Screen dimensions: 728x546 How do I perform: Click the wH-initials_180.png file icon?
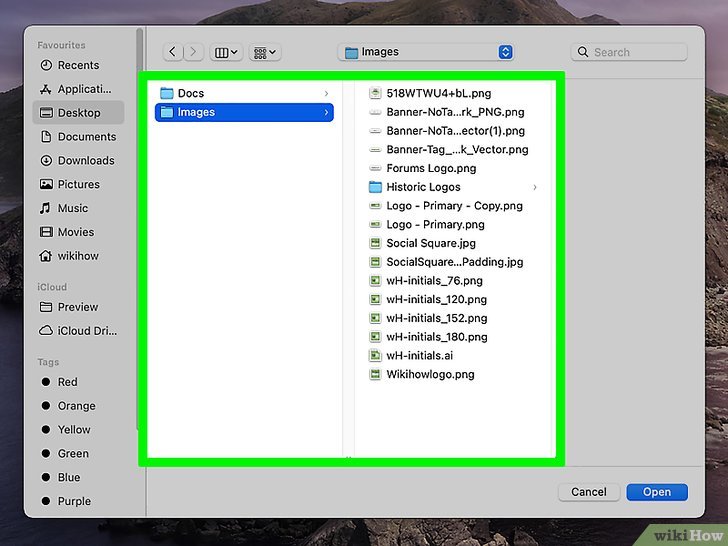tap(375, 337)
